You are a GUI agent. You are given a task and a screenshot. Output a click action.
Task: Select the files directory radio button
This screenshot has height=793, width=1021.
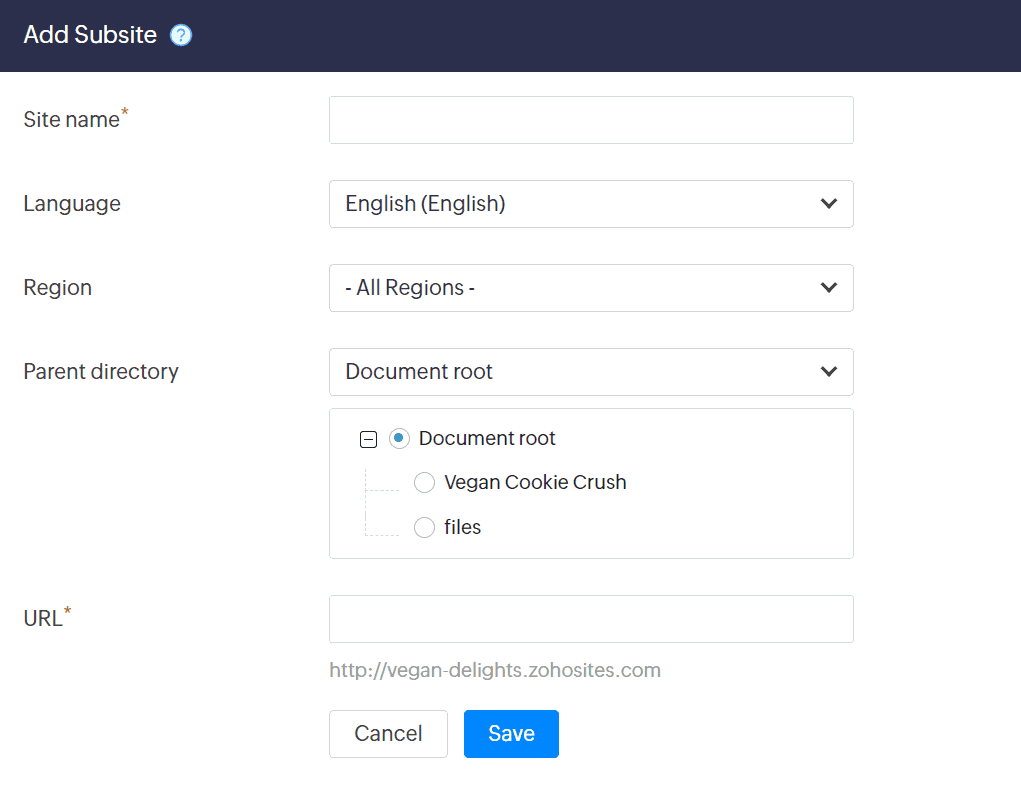coord(424,527)
